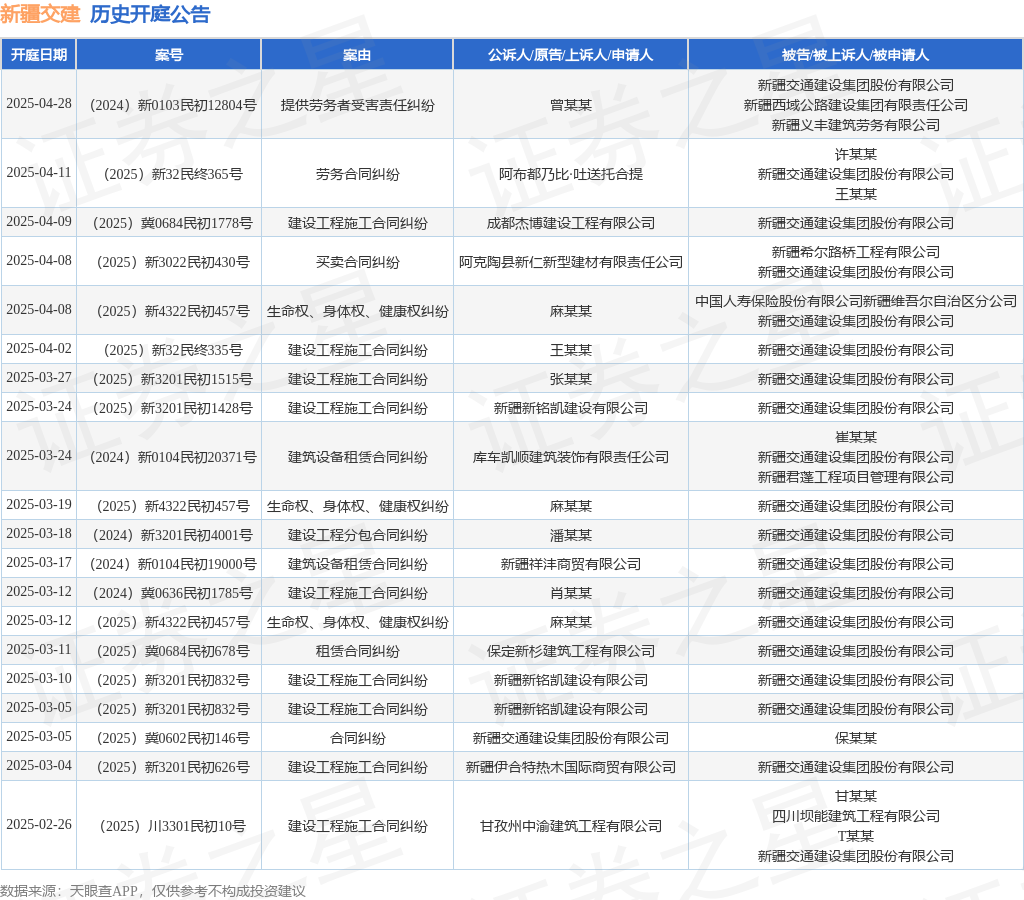Select plaintiff 曾某某
Viewport: 1024px width, 900px height.
tap(571, 105)
